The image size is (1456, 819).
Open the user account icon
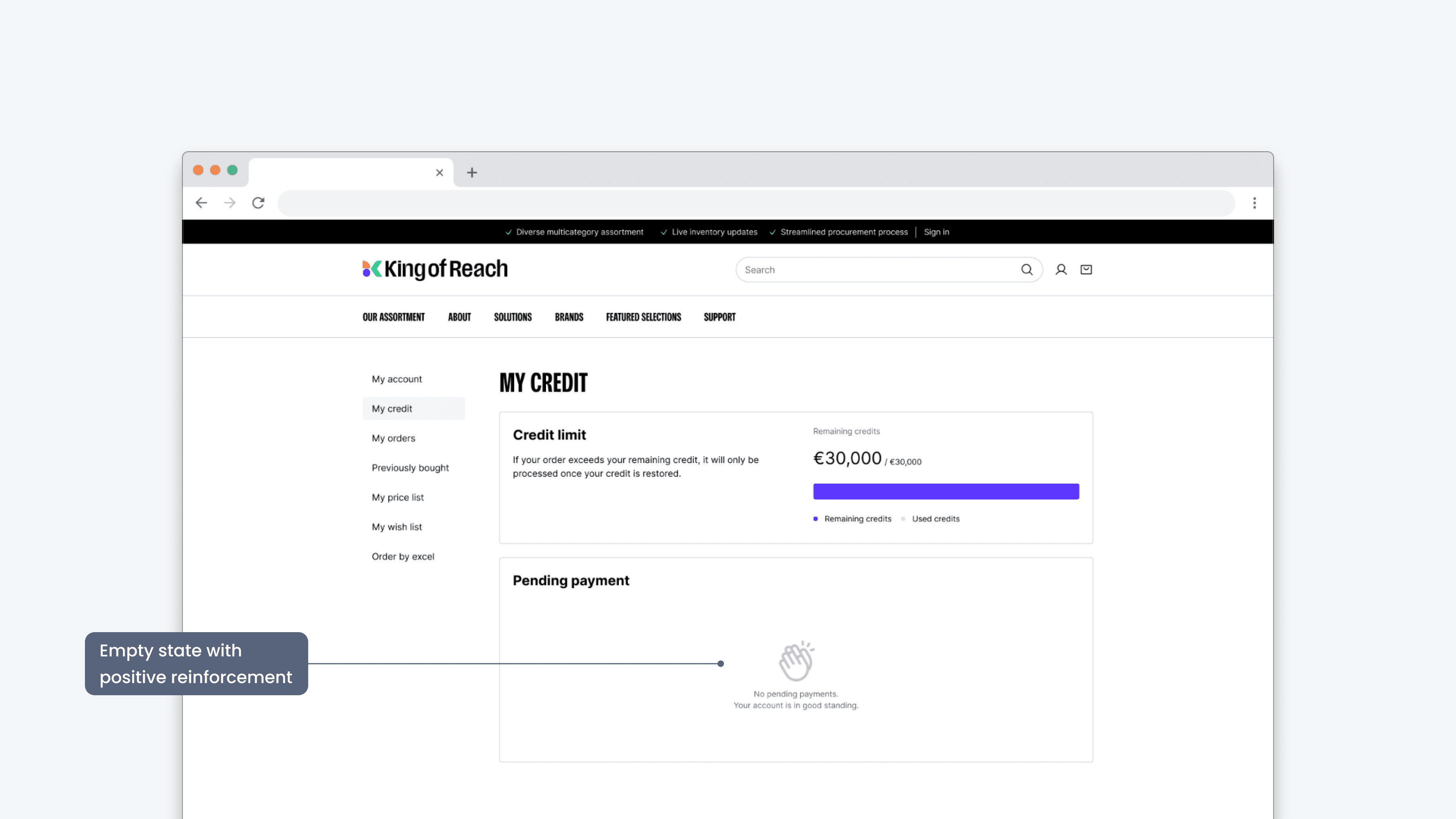point(1061,270)
